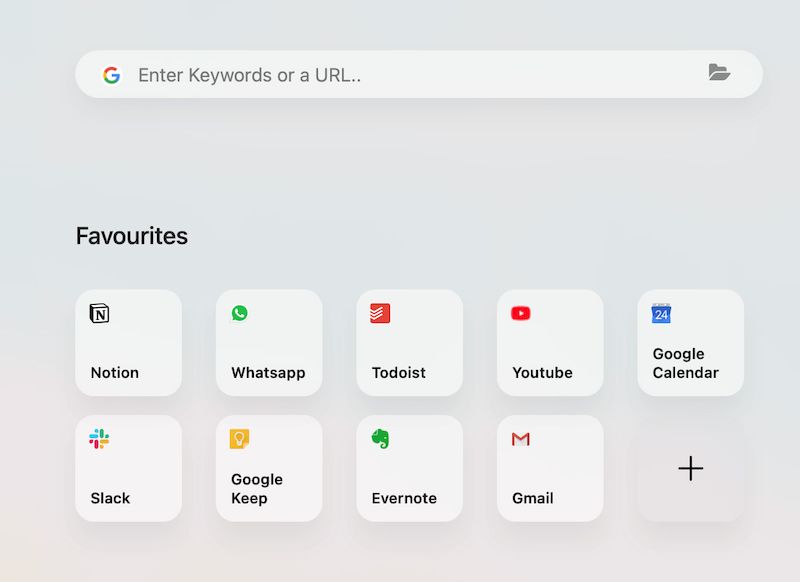Launch Slack from favourites
The height and width of the screenshot is (582, 800).
click(x=128, y=468)
